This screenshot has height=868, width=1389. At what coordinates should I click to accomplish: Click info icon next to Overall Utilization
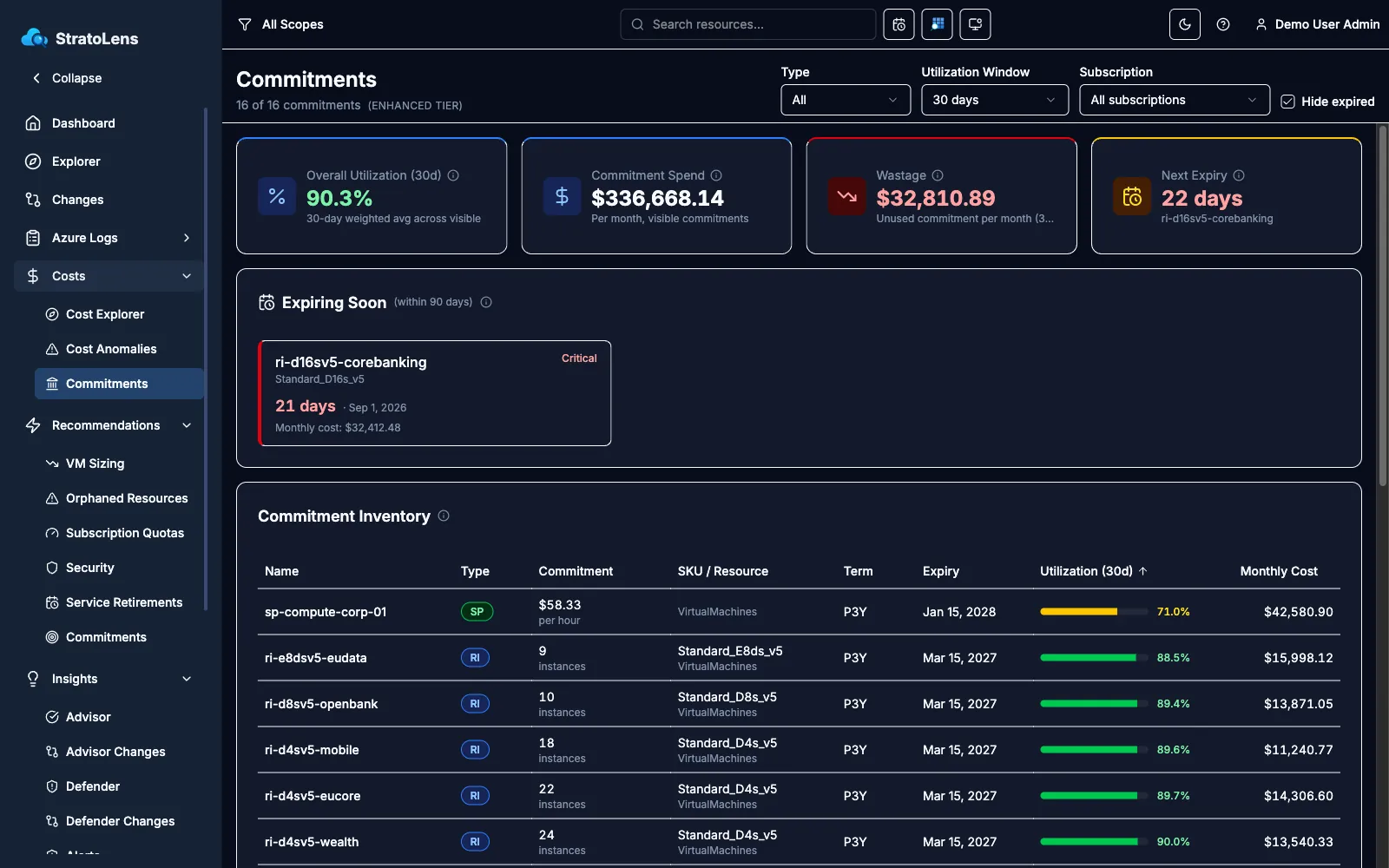click(453, 175)
